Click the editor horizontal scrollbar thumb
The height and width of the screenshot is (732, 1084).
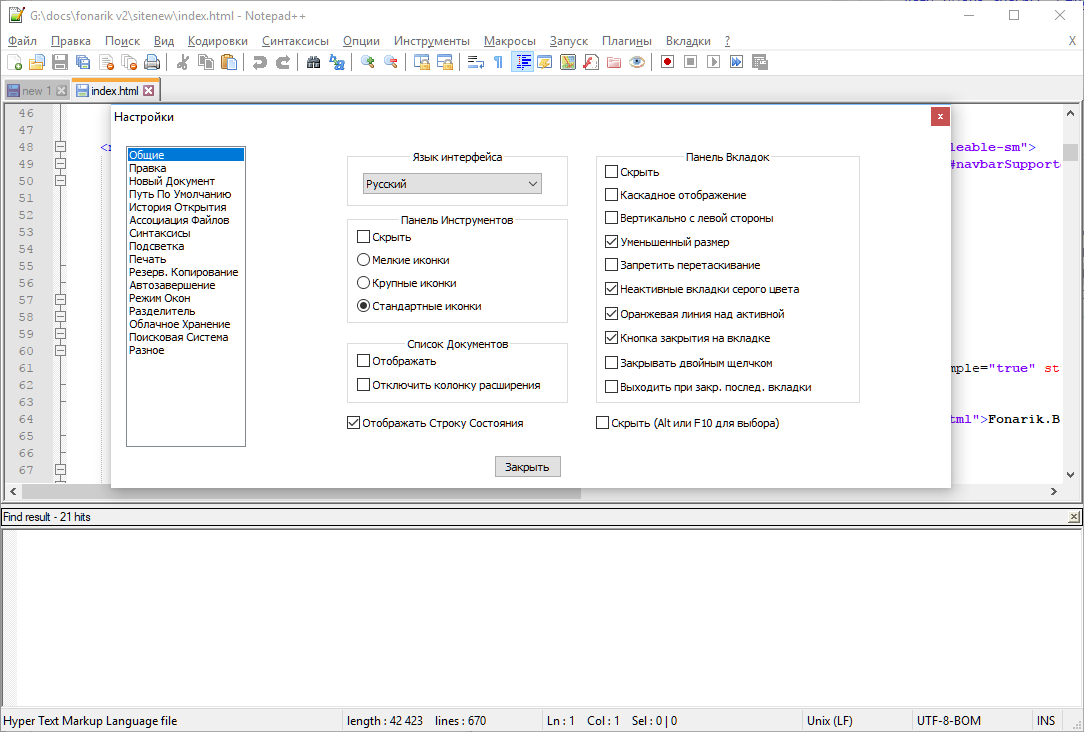click(301, 491)
